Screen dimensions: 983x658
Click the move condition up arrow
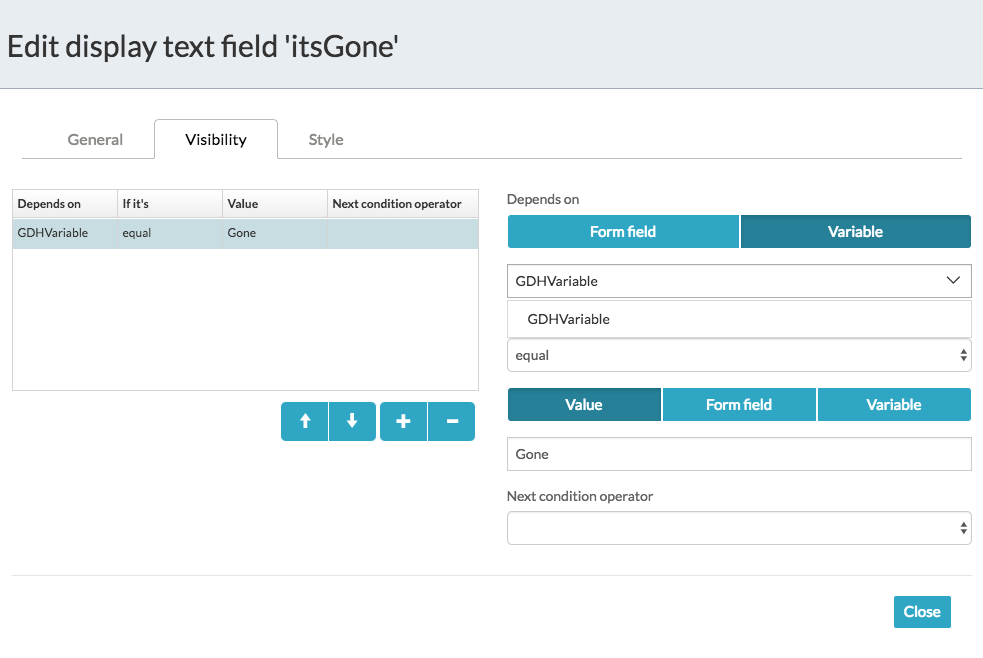(x=305, y=422)
